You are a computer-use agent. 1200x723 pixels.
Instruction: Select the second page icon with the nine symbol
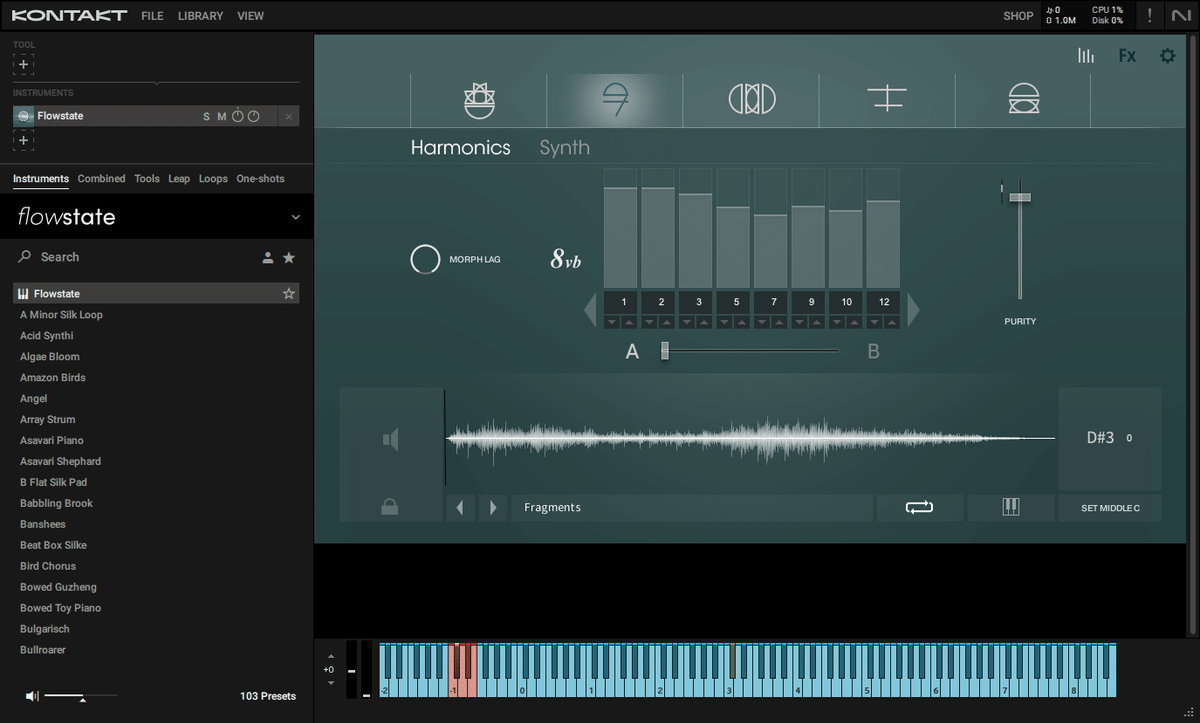(615, 99)
